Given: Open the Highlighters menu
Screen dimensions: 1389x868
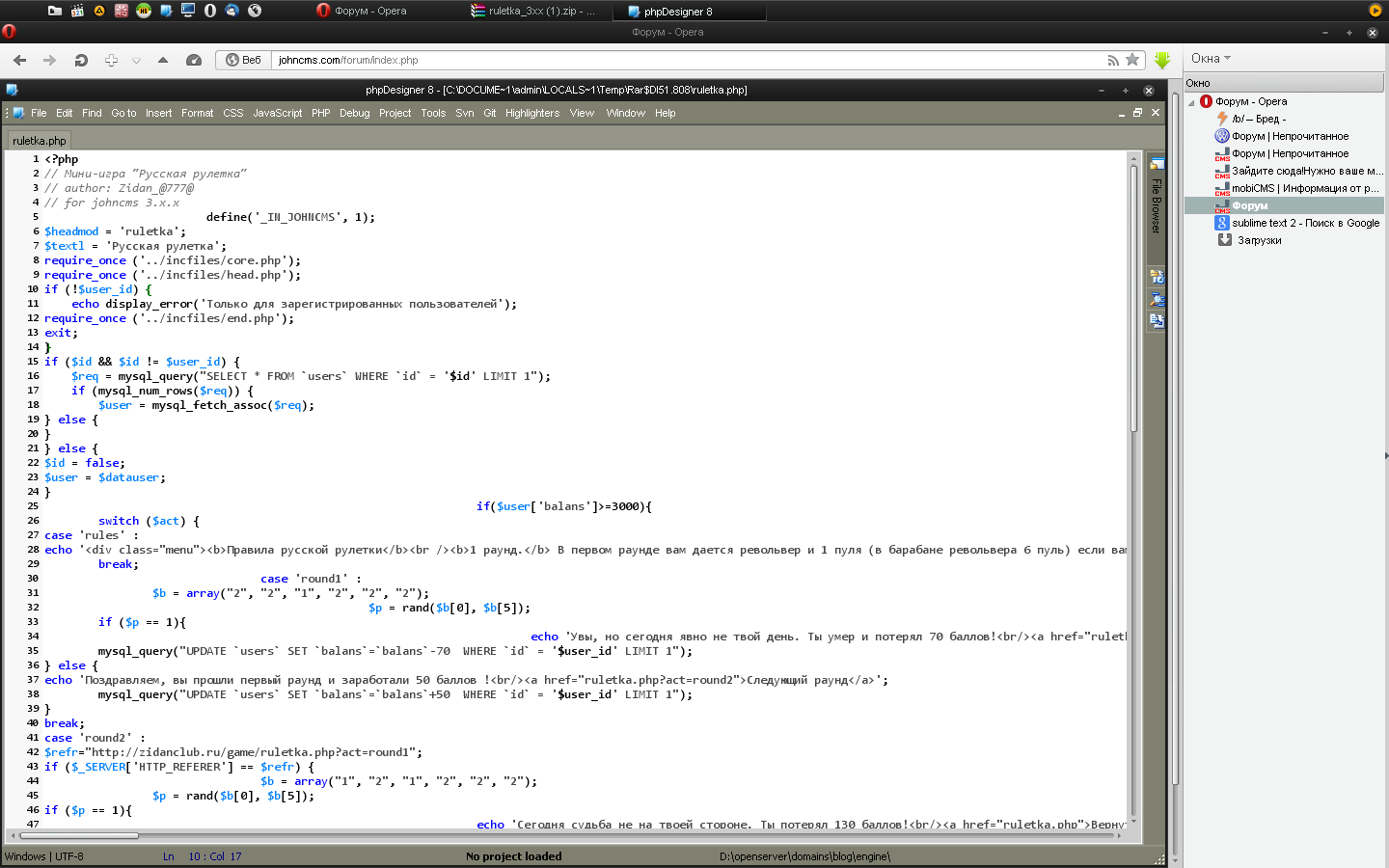Looking at the screenshot, I should click(531, 113).
